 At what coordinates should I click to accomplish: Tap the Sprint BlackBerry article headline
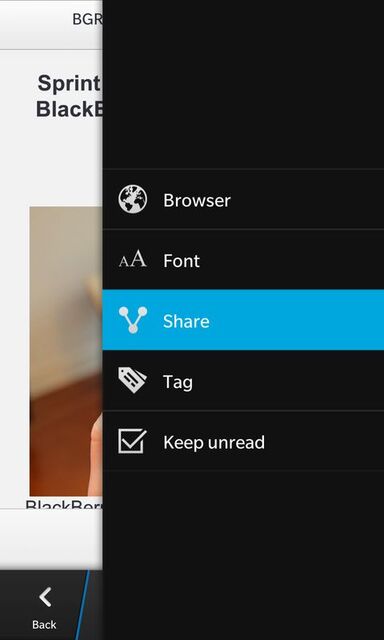pyautogui.click(x=69, y=96)
